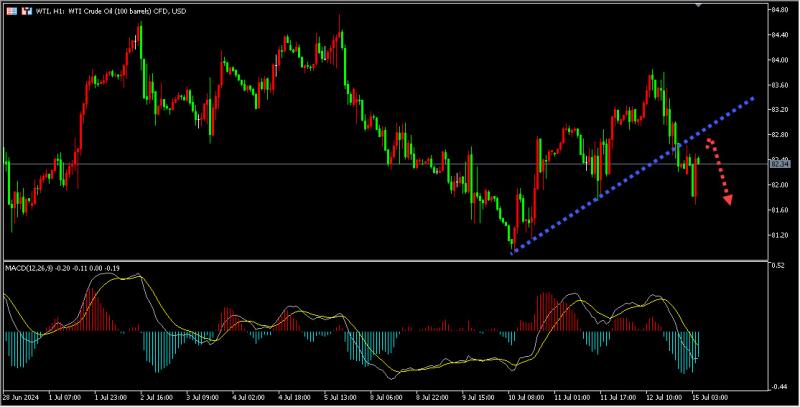Click the 84.80 price axis label
Screen dimensions: 800x407
pyautogui.click(x=779, y=10)
